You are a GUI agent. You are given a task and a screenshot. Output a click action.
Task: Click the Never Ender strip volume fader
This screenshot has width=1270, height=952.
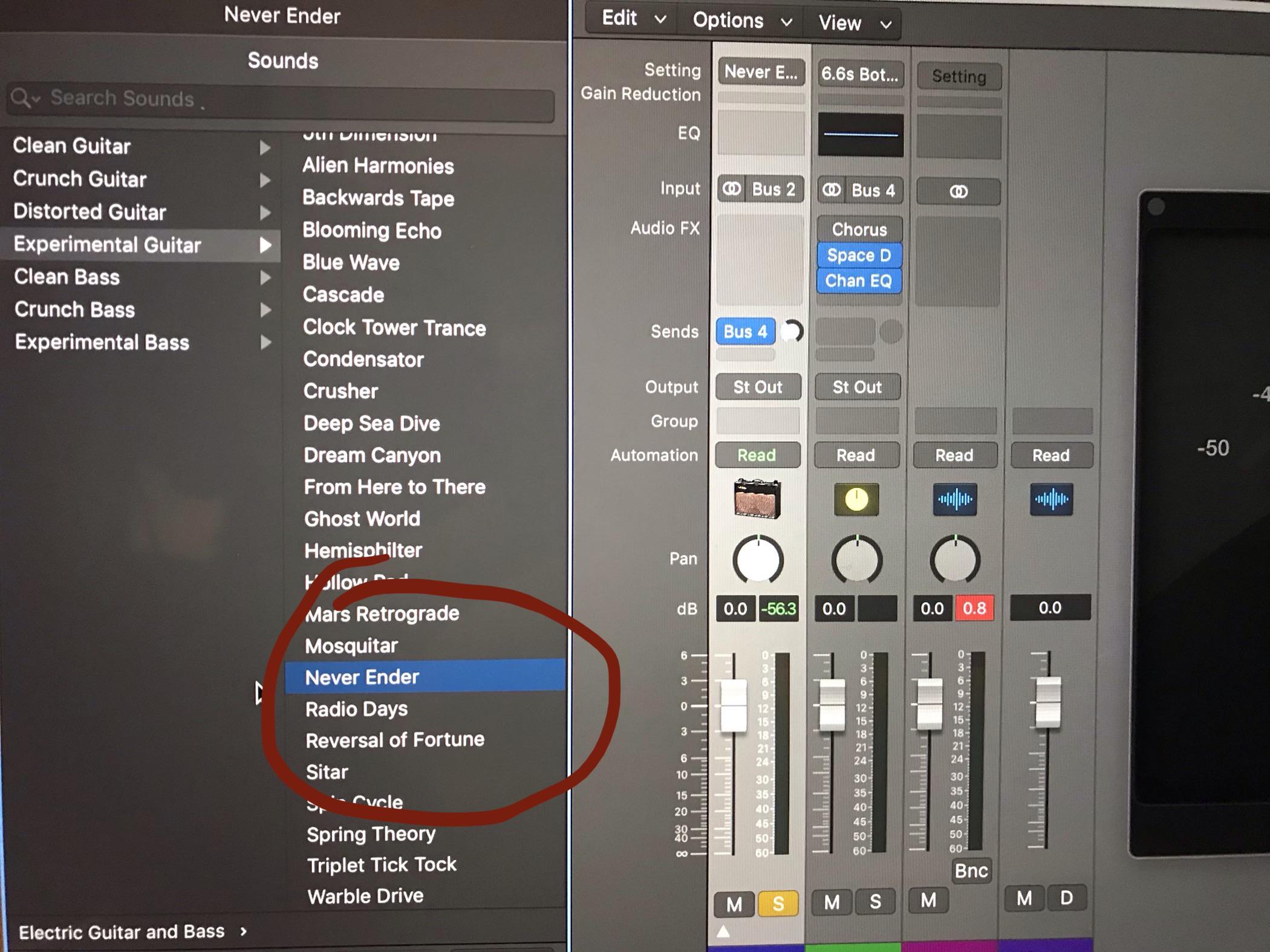pos(734,706)
